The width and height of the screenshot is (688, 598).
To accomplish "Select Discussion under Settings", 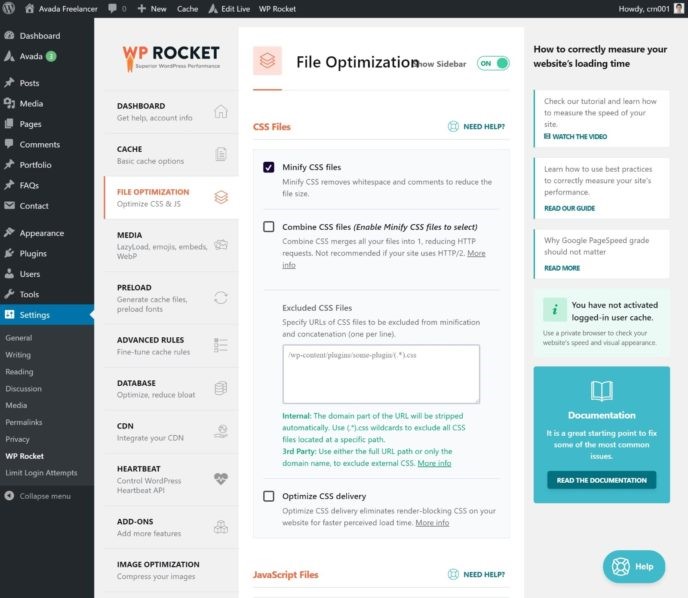I will 24,388.
